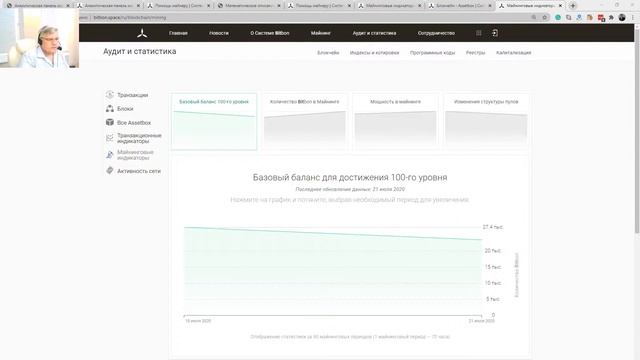Open the Новости menu item
Image resolution: width=640 pixels, height=360 pixels.
[219, 33]
